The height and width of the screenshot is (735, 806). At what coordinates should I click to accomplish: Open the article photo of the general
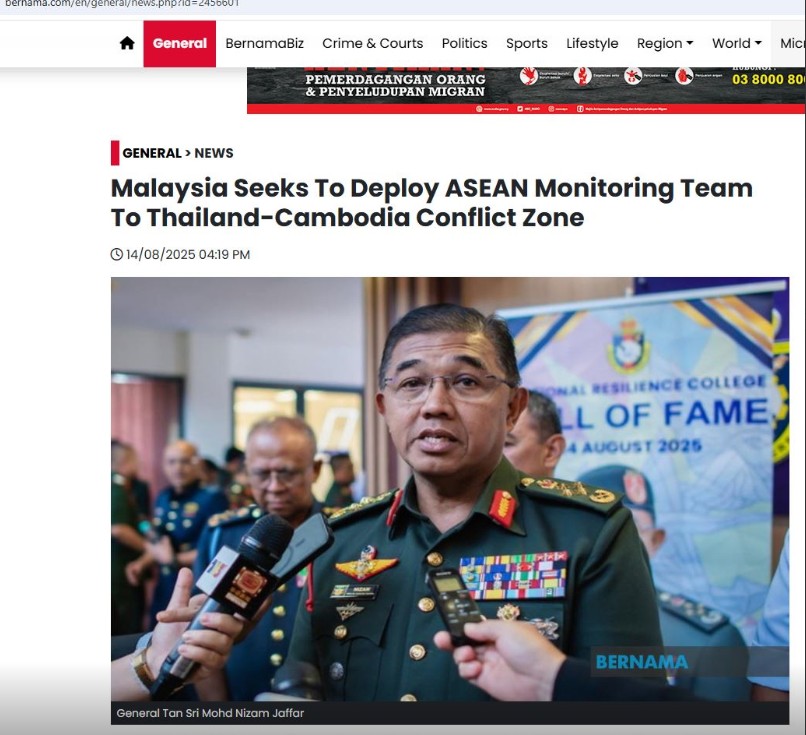[450, 489]
